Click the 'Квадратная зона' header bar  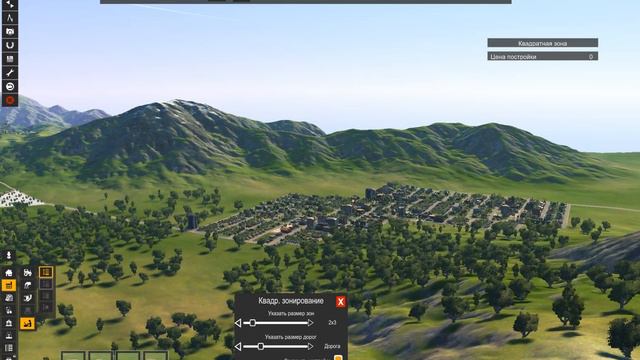click(542, 43)
